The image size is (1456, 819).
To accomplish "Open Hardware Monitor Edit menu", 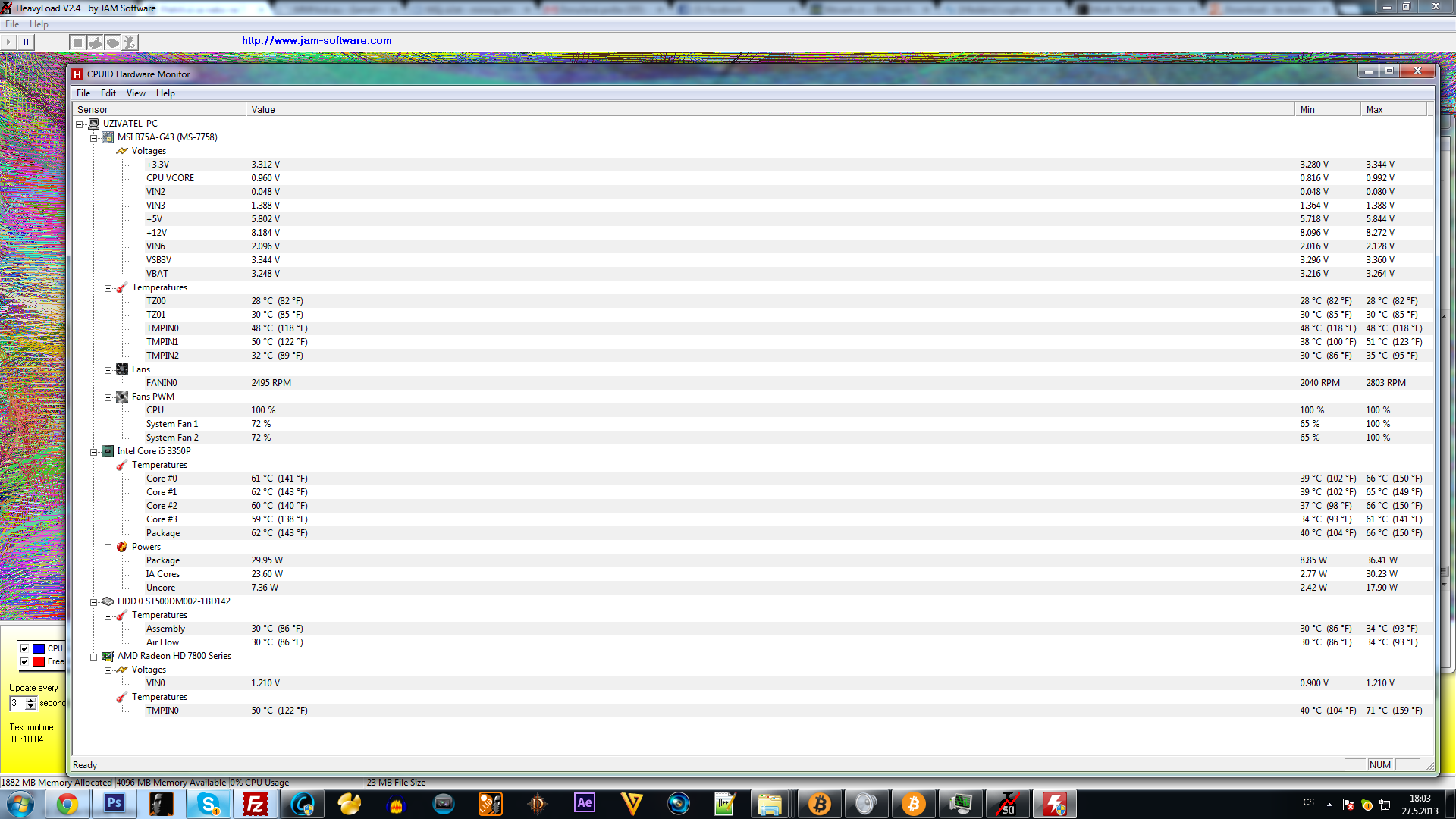I will [x=108, y=93].
